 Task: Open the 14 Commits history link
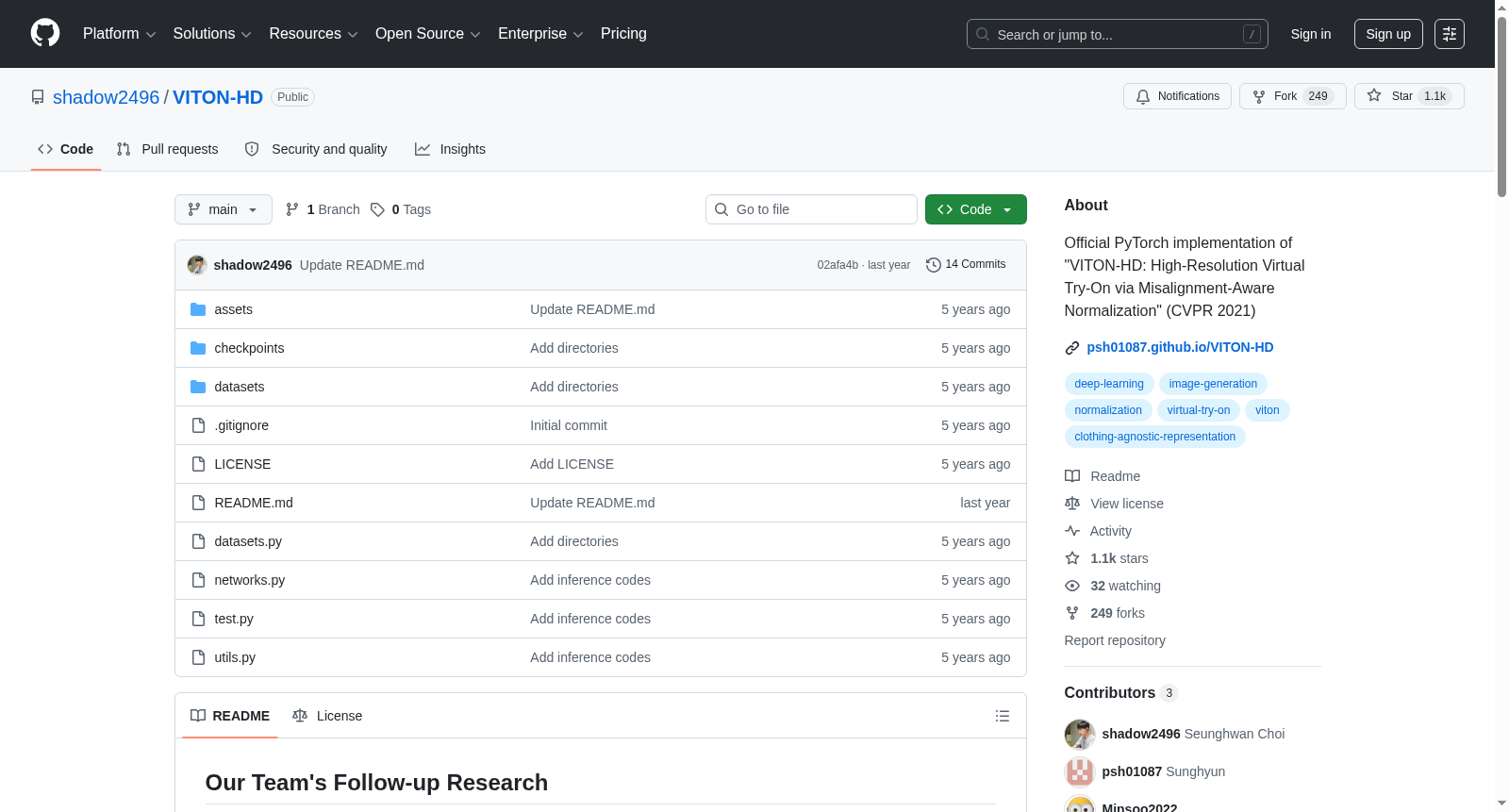pyautogui.click(x=966, y=265)
